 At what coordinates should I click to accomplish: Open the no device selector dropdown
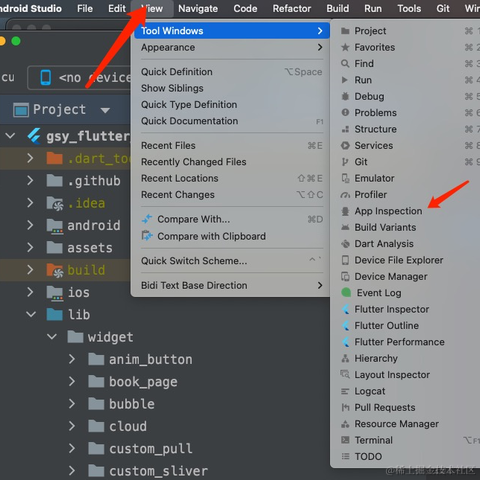click(x=79, y=78)
